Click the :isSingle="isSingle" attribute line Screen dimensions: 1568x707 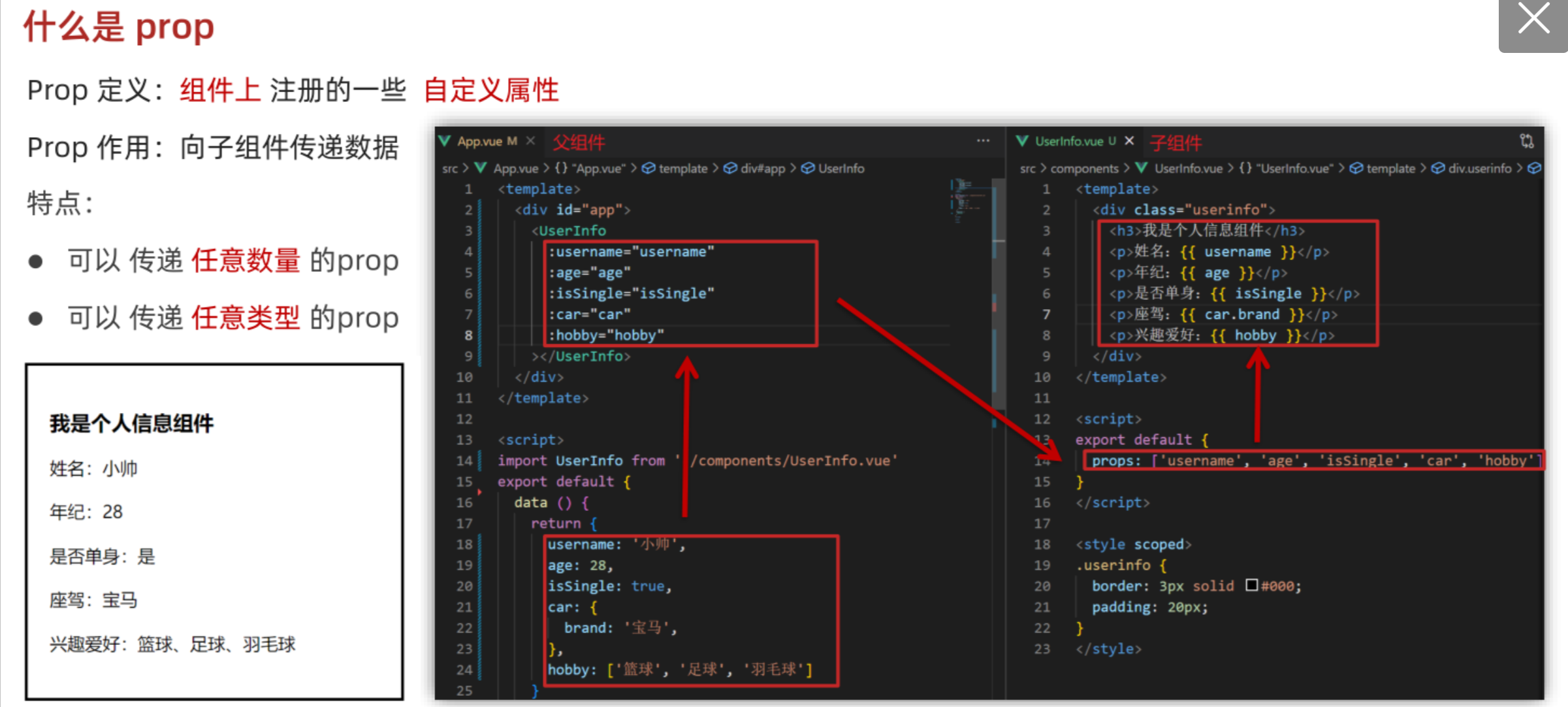click(x=631, y=293)
